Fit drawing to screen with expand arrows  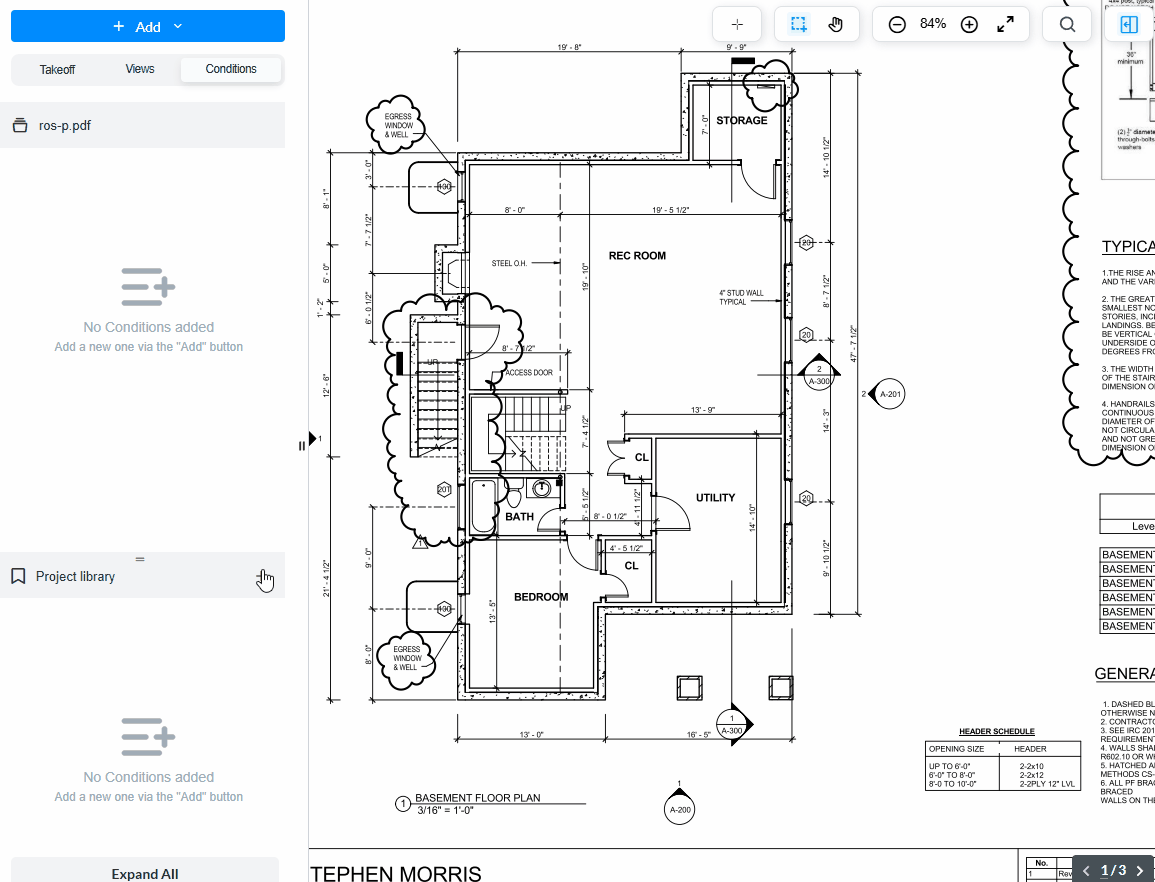click(x=1006, y=25)
